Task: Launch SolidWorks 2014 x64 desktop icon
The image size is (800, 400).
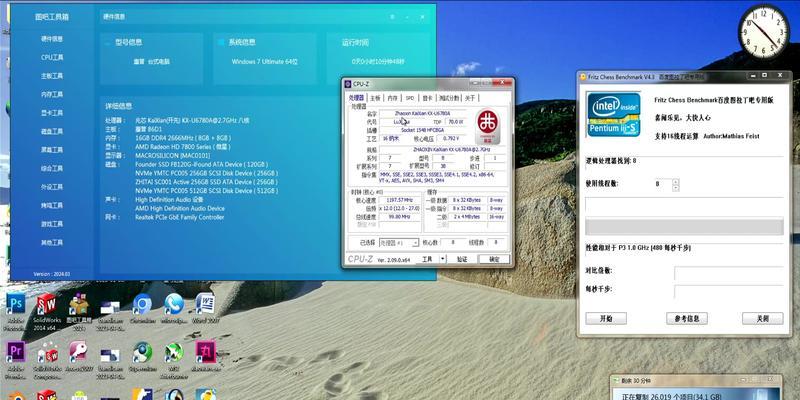Action: pos(46,305)
